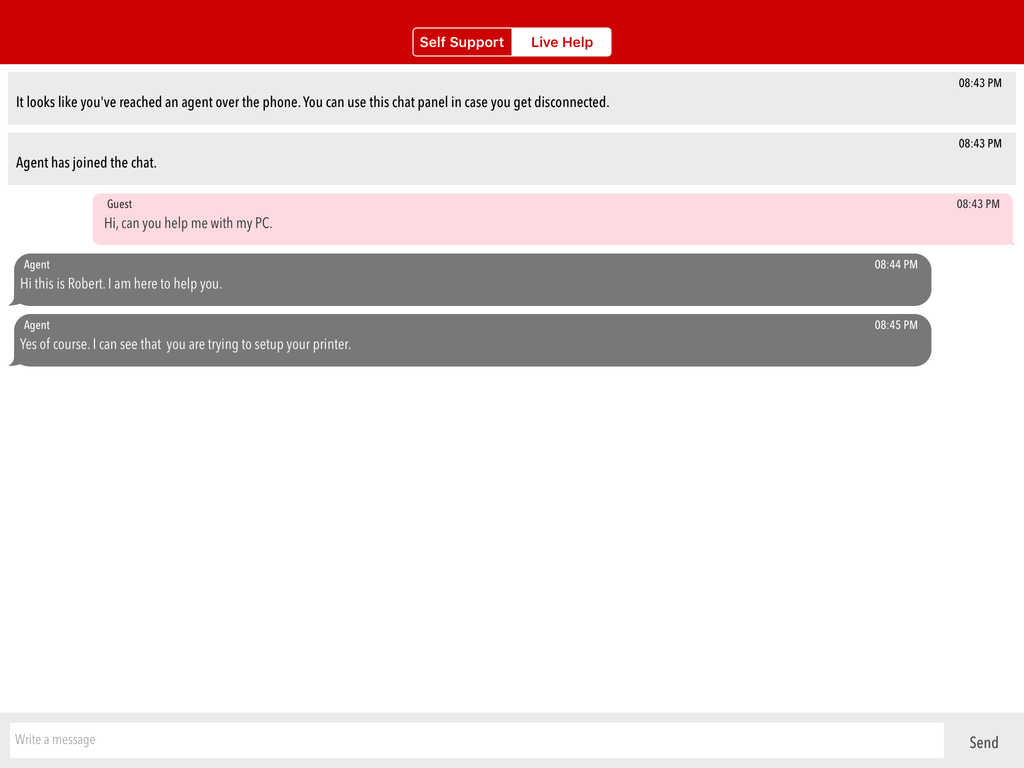Click the Guest sender label
1024x768 pixels.
(x=119, y=204)
